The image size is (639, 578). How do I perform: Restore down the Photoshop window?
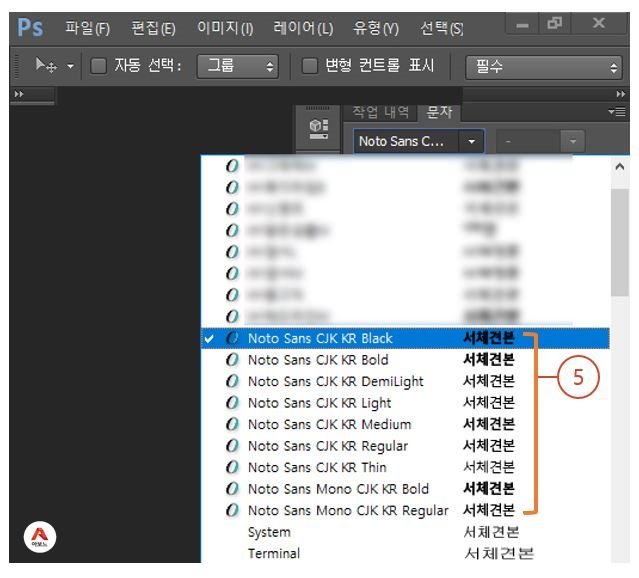pyautogui.click(x=555, y=24)
